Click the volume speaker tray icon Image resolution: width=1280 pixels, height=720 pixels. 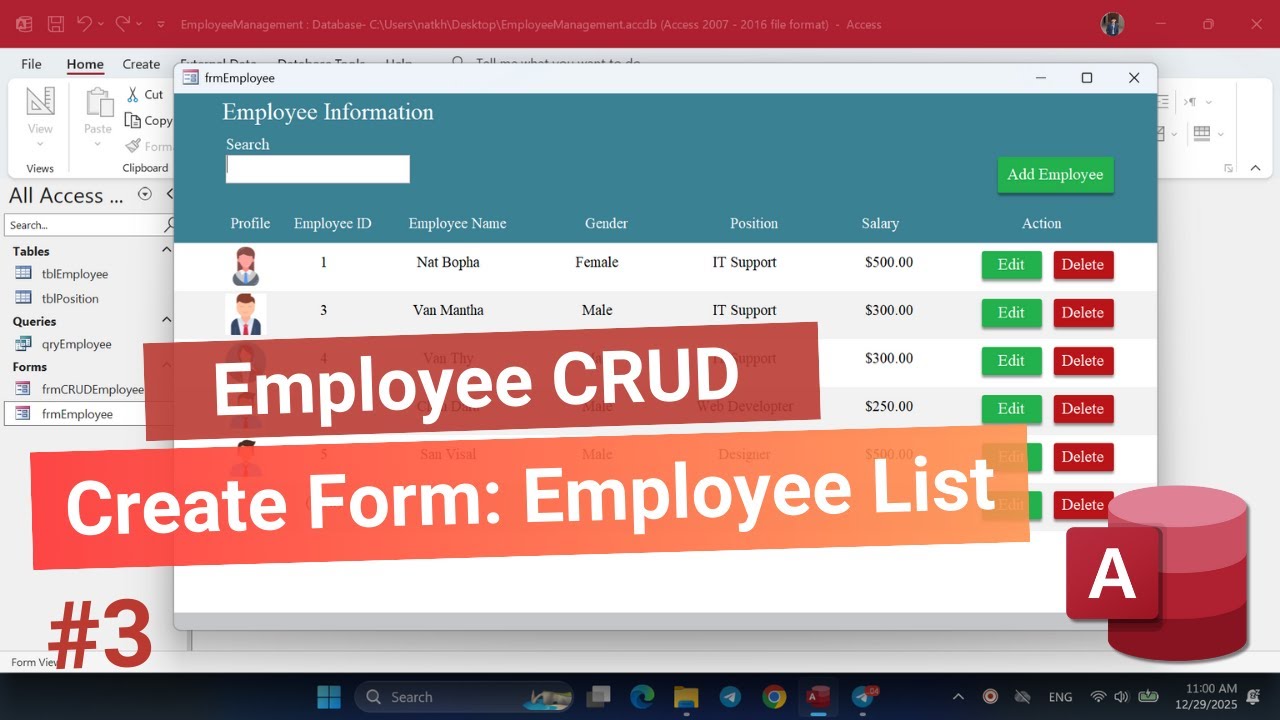(x=1121, y=697)
